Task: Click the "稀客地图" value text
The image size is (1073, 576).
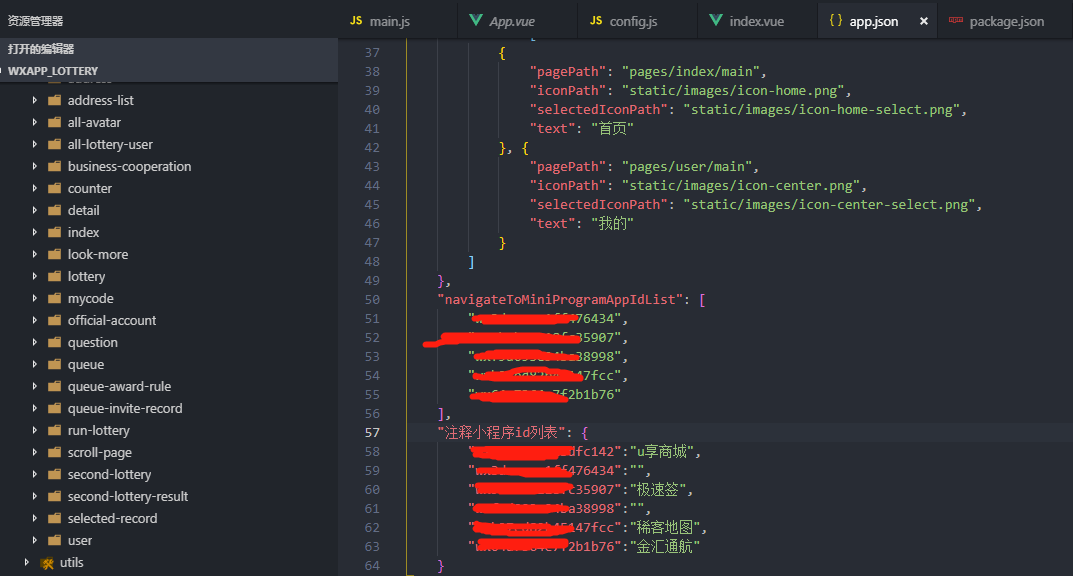Action: pos(665,527)
